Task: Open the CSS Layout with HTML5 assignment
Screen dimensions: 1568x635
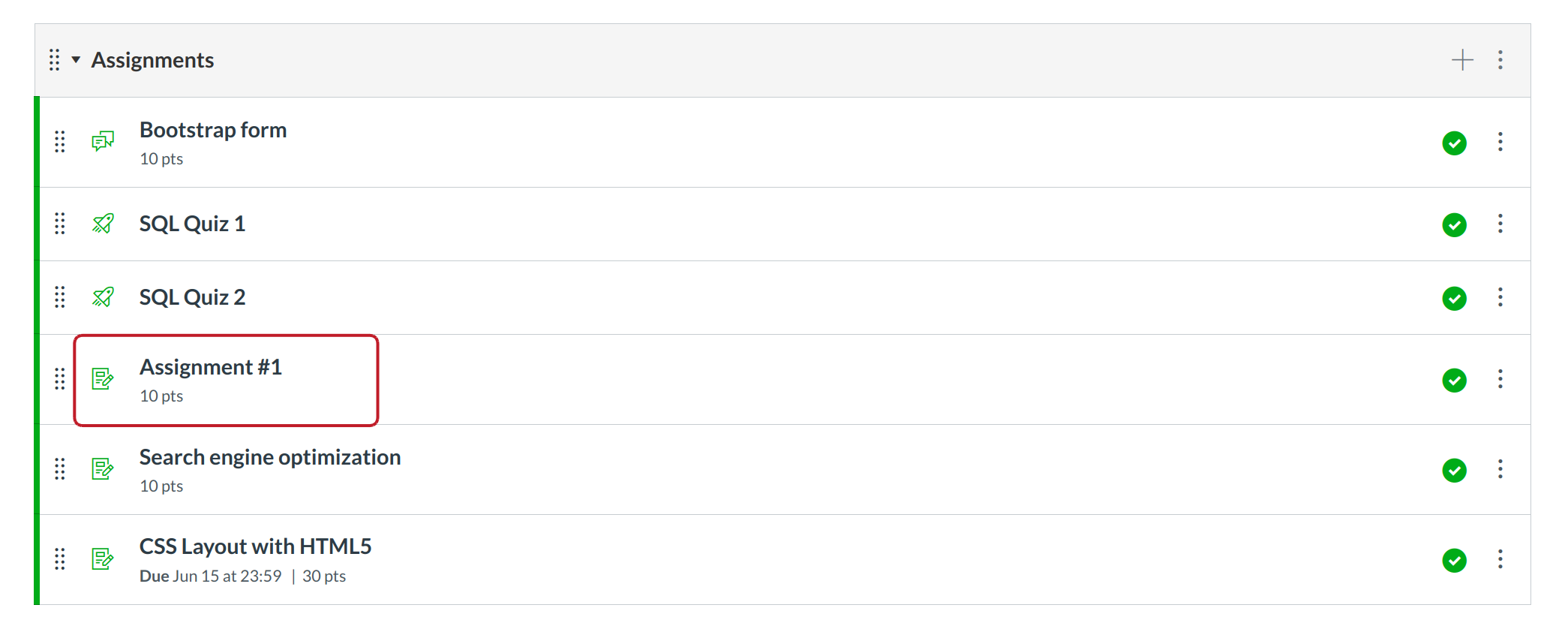Action: [255, 546]
